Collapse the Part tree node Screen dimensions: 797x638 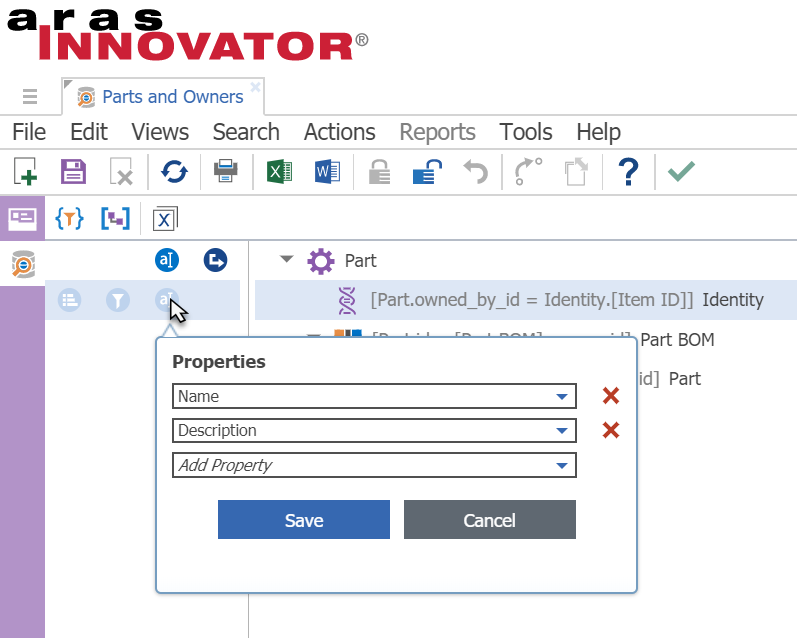[x=287, y=260]
